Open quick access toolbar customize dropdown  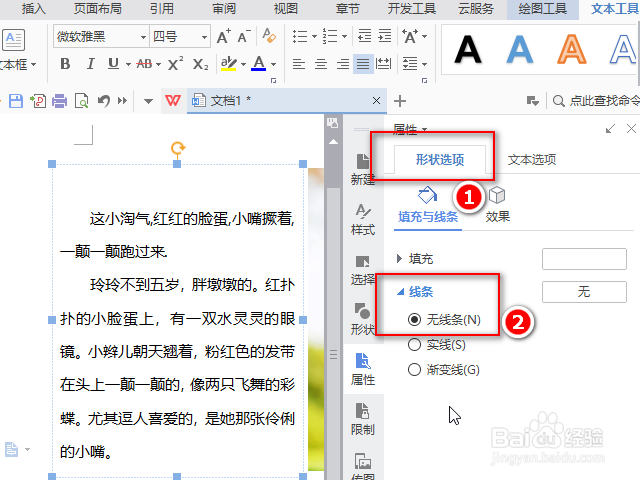[x=148, y=101]
